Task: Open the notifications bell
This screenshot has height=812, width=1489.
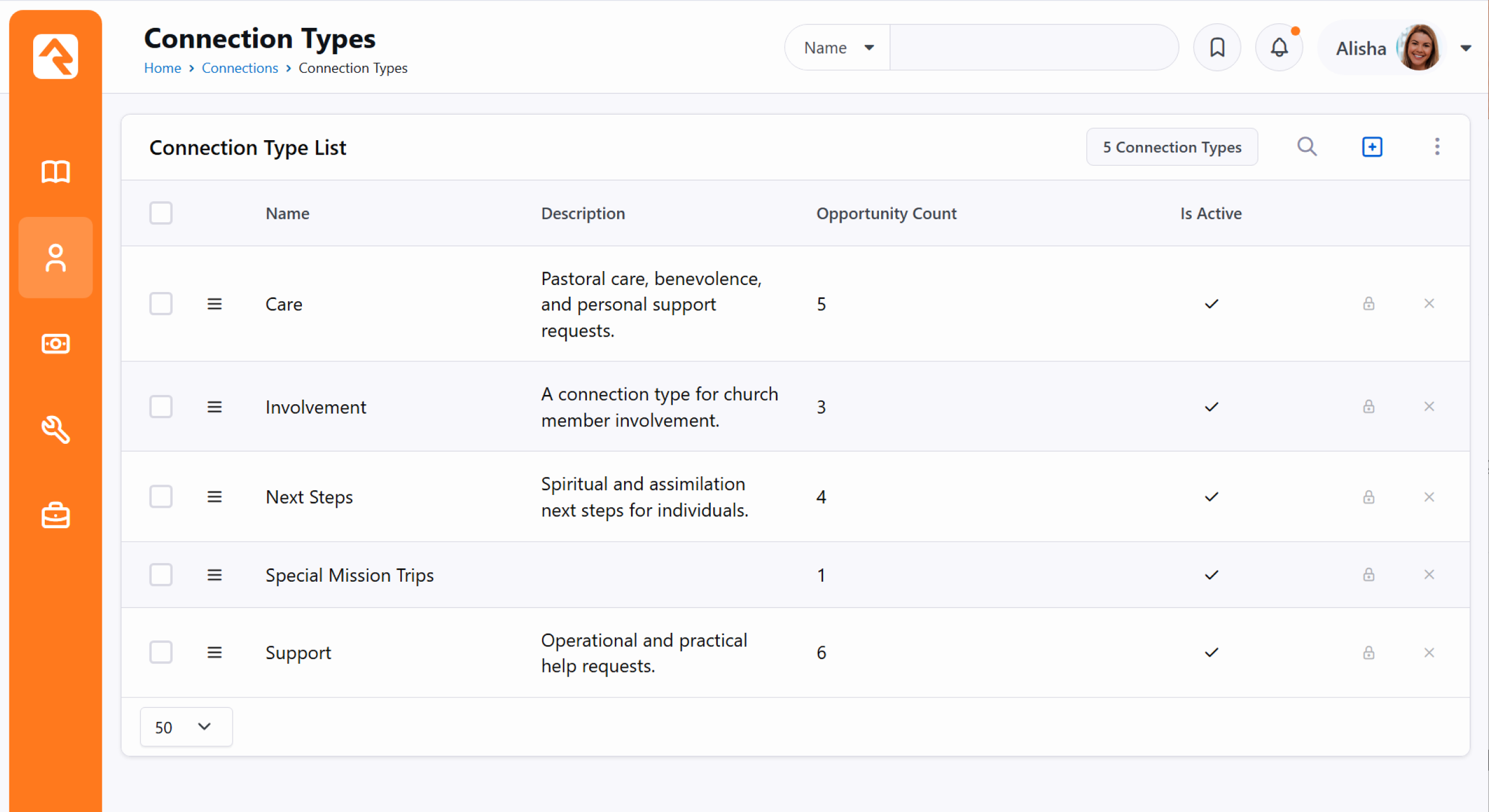Action: point(1279,47)
